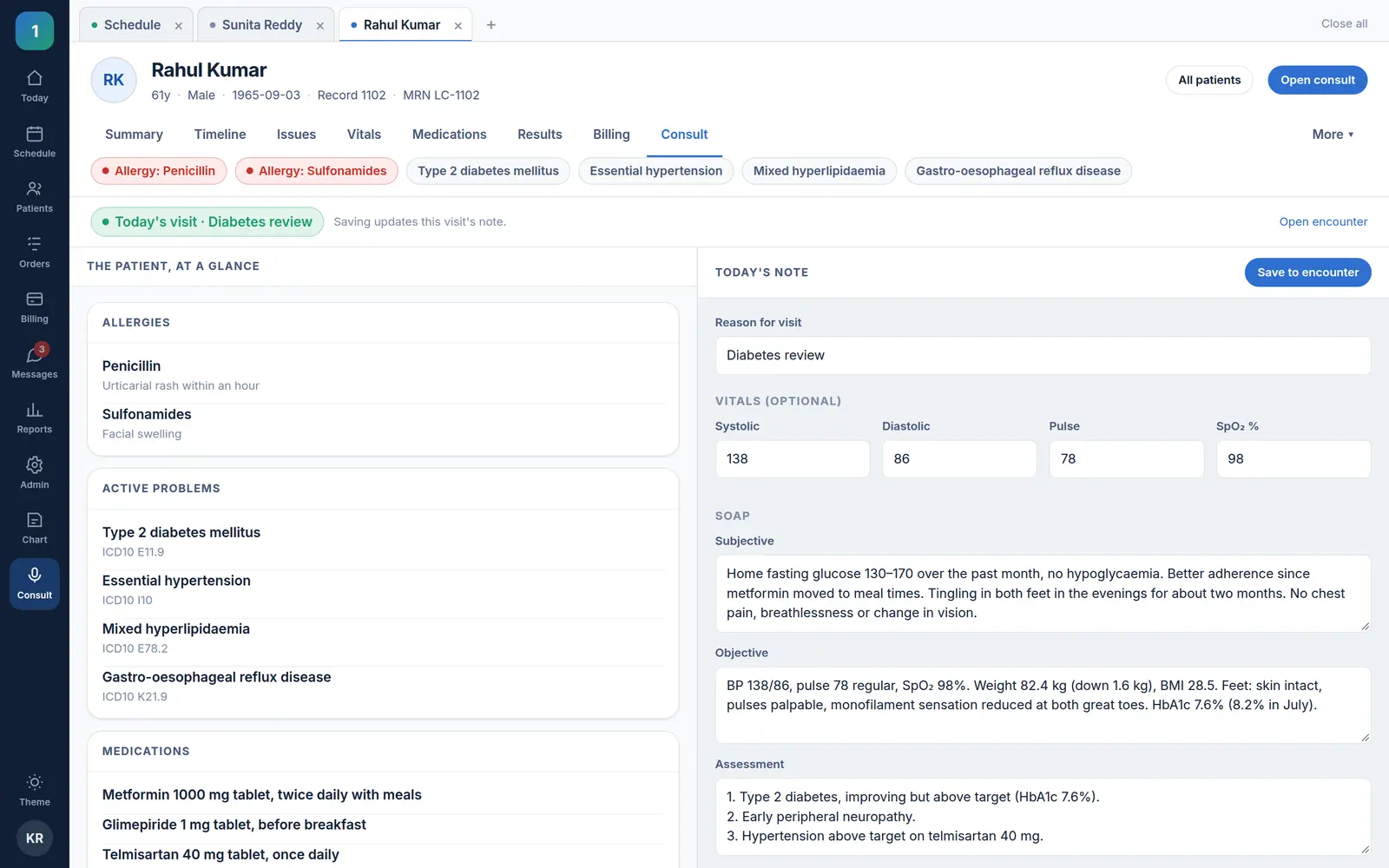The width and height of the screenshot is (1389, 868).
Task: Expand the More dropdown
Action: point(1333,135)
